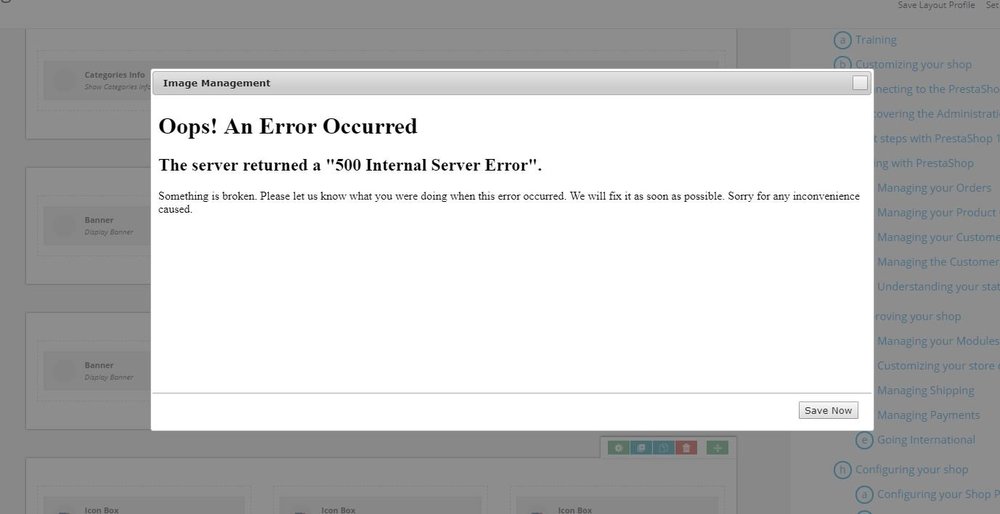Select the first Banner widget
Viewport: 1000px width, 514px height.
tap(97, 226)
